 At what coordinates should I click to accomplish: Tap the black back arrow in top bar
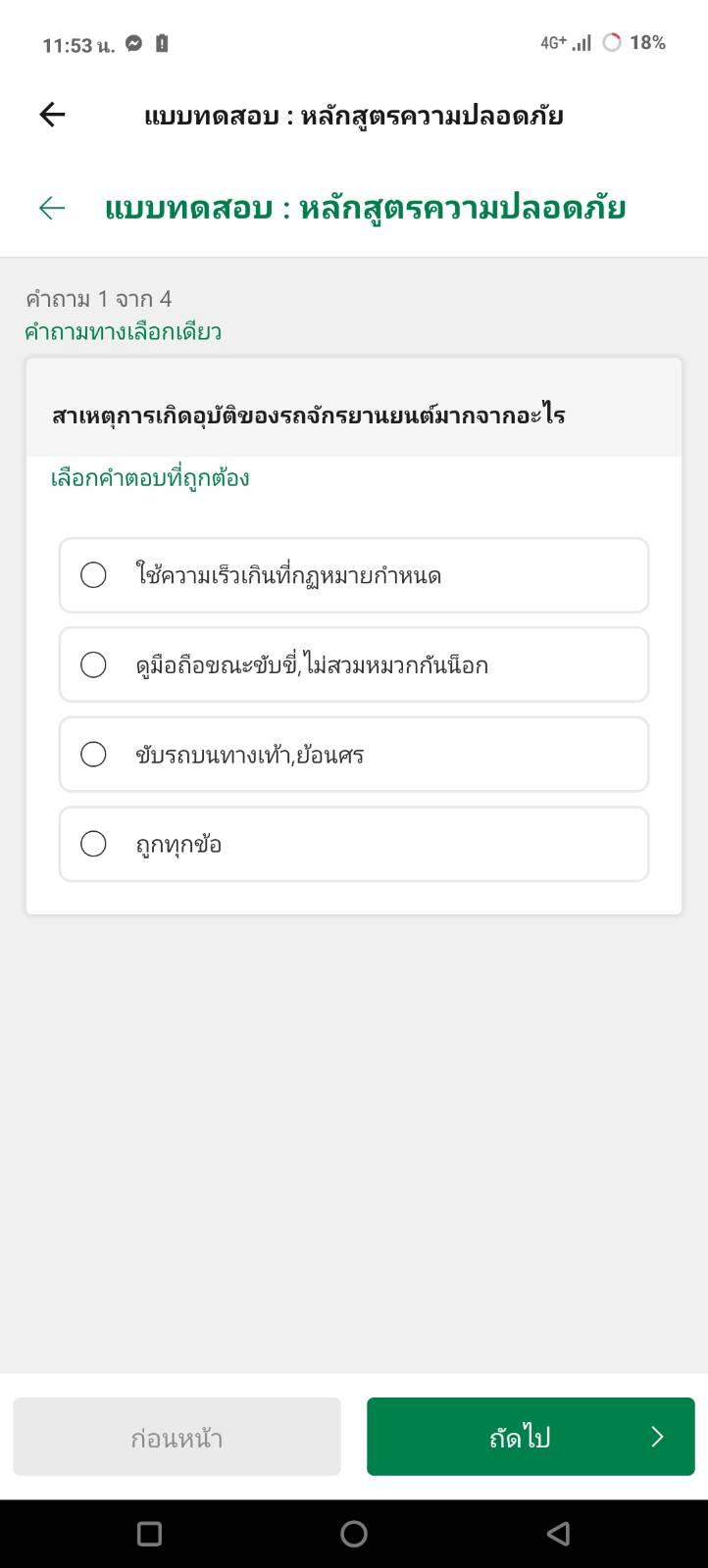point(52,115)
